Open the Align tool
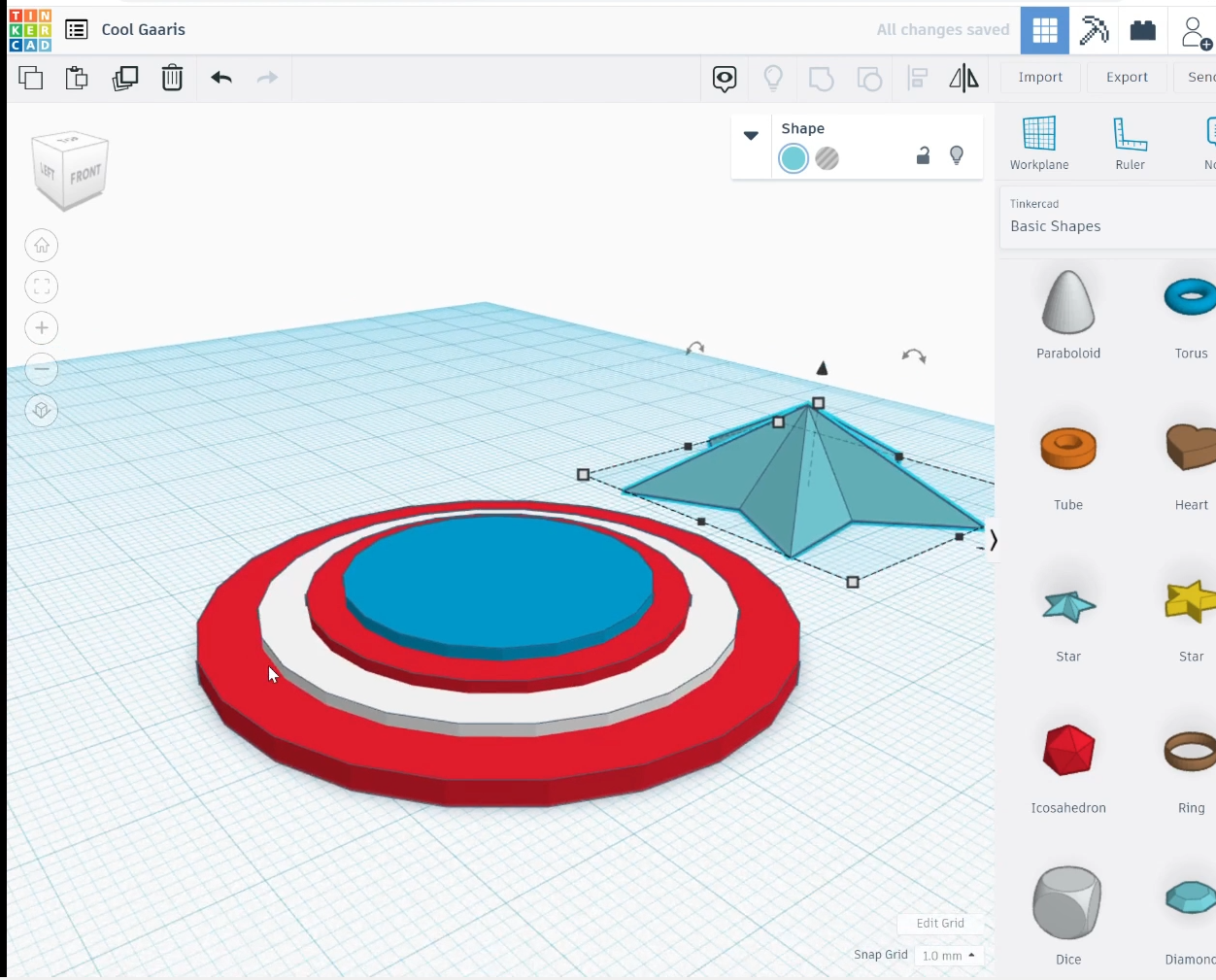 coord(917,78)
